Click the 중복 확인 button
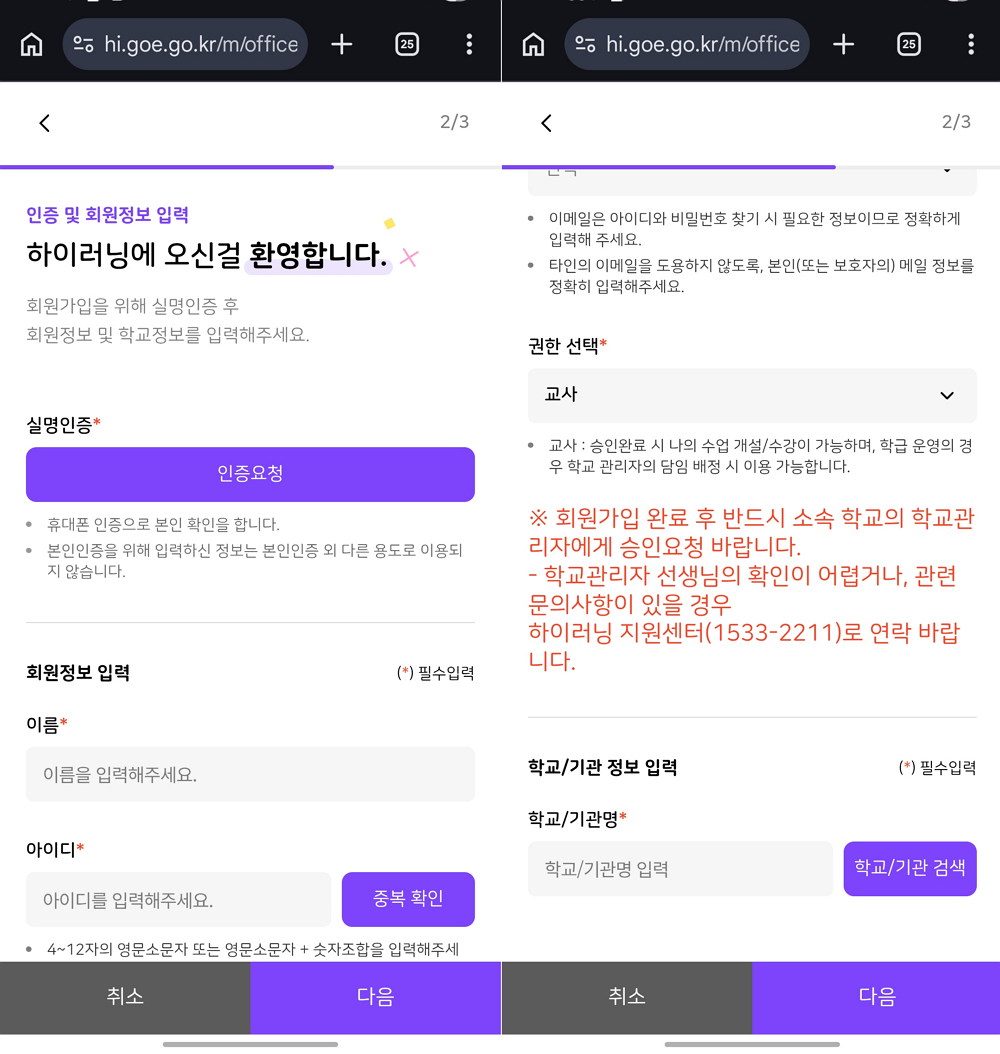Viewport: 1000px width, 1054px height. (408, 899)
